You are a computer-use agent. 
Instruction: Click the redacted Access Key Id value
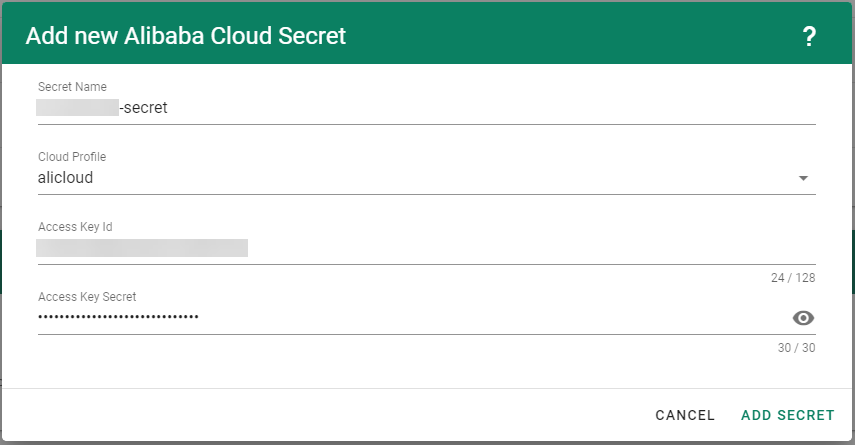(x=142, y=248)
